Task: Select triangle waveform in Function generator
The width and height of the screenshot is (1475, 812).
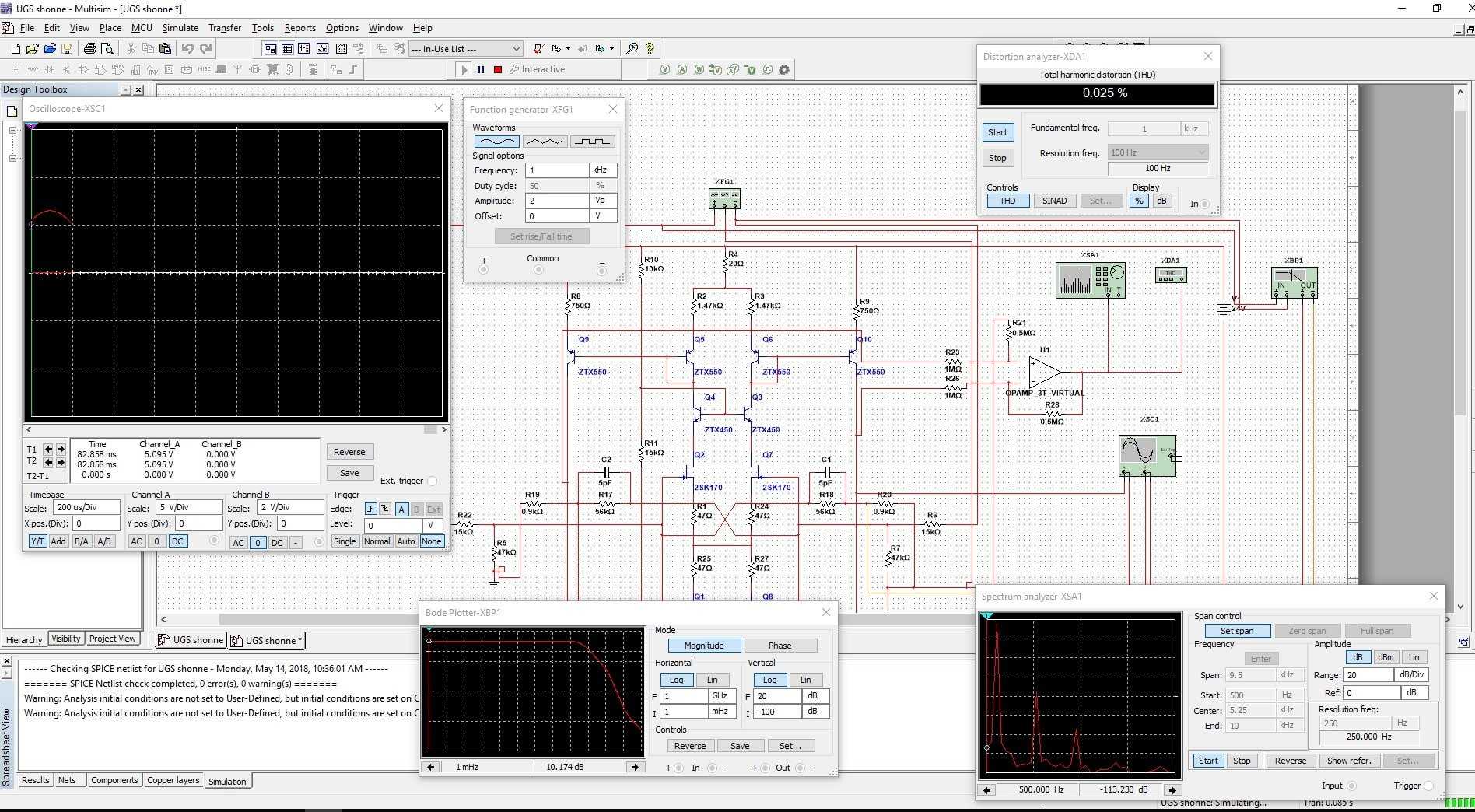Action: point(545,142)
